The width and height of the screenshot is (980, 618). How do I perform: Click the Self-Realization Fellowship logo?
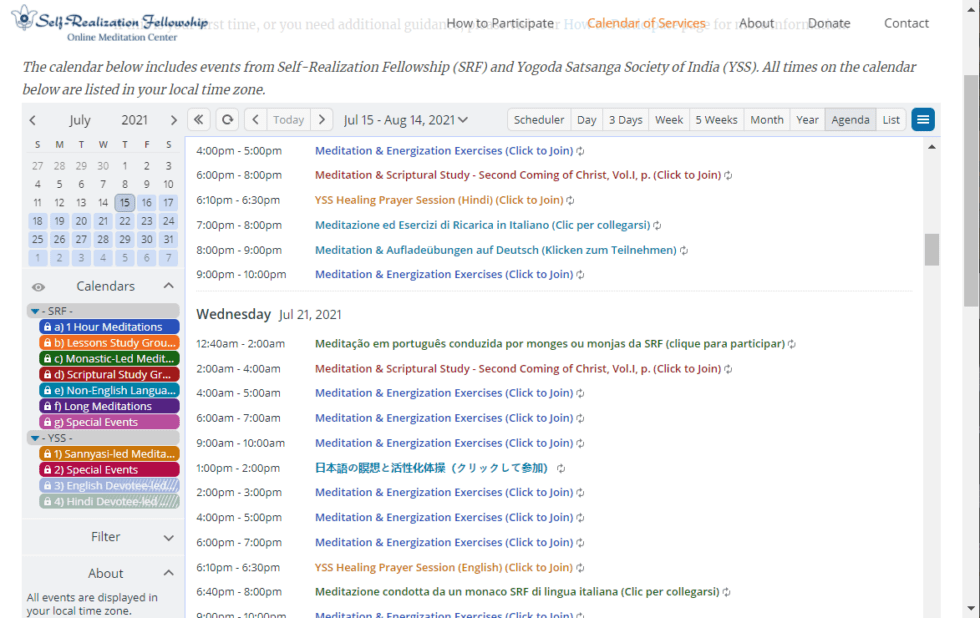click(110, 24)
